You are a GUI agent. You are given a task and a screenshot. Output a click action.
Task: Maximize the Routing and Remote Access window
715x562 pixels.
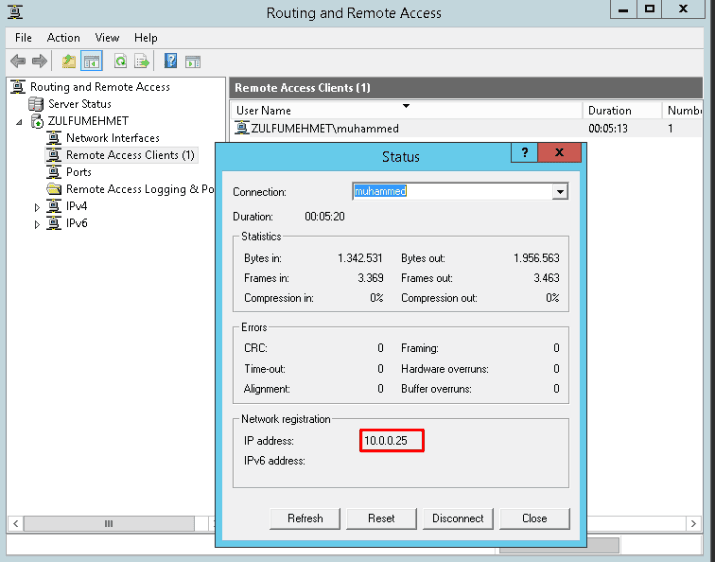click(x=649, y=10)
